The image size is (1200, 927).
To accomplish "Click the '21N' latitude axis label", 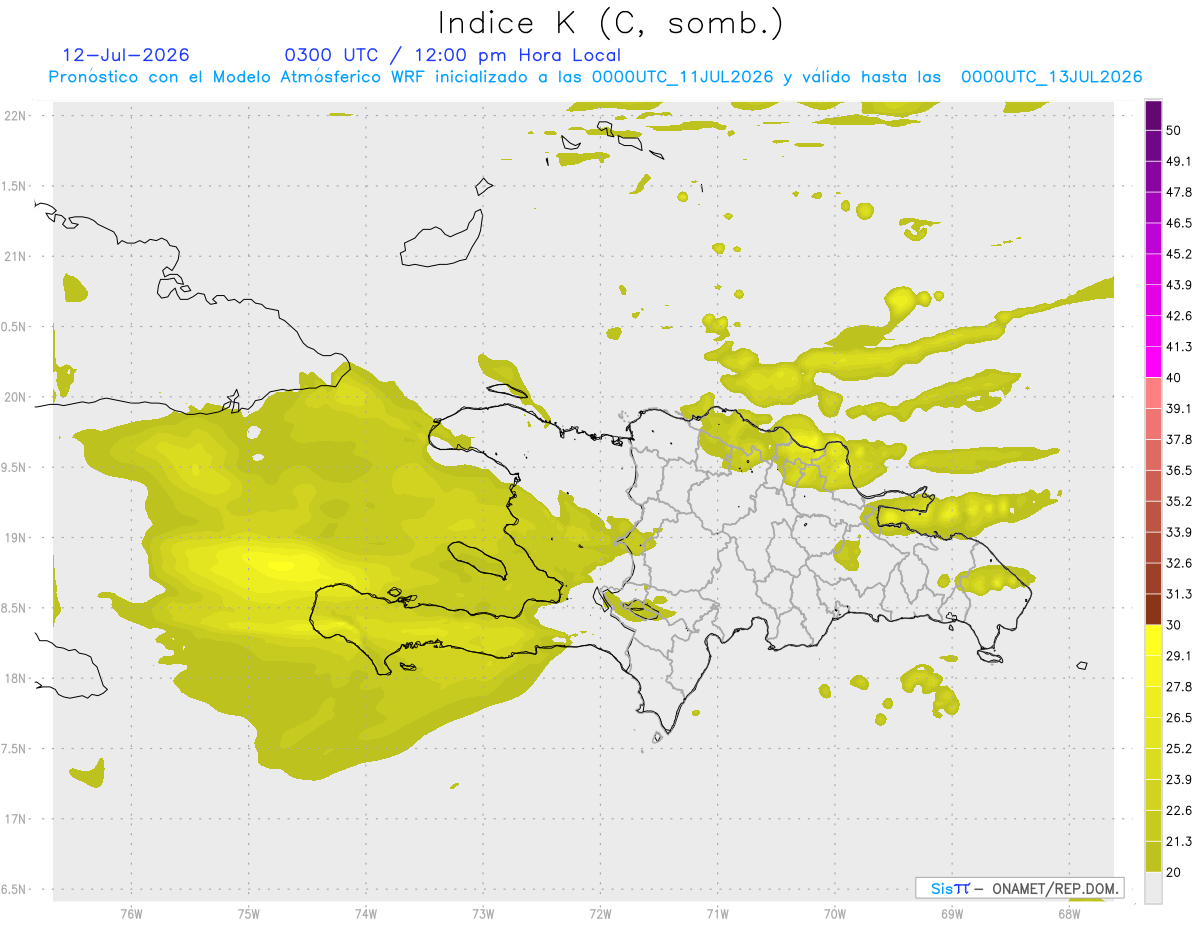I will tap(16, 256).
